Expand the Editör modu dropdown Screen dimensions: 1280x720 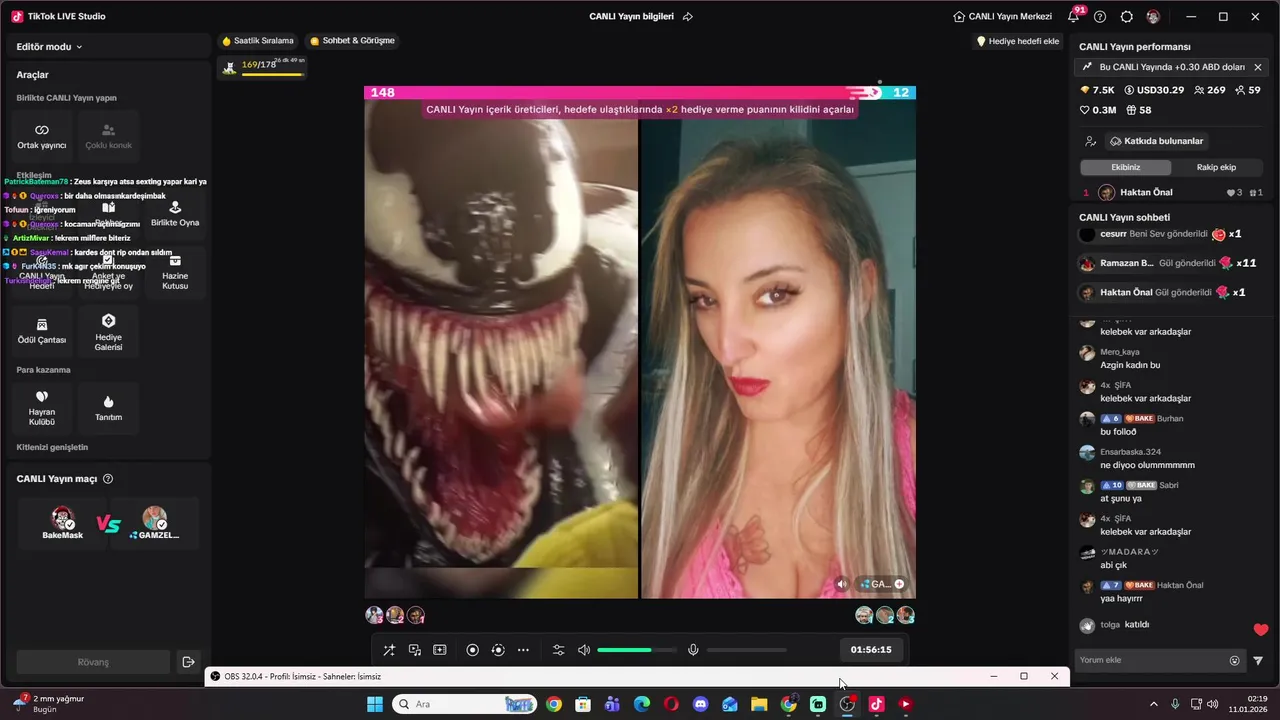coord(49,47)
